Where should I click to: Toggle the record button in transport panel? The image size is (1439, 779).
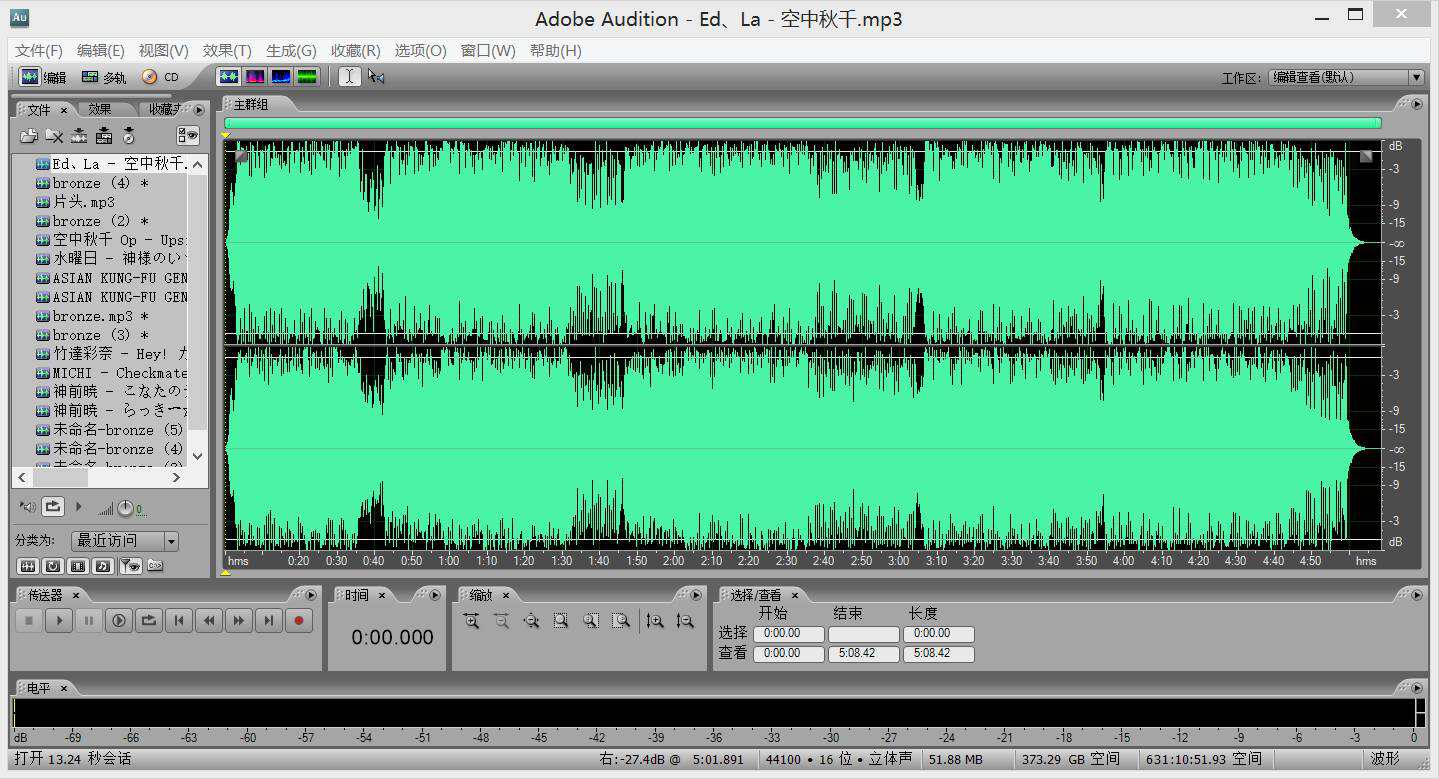298,620
